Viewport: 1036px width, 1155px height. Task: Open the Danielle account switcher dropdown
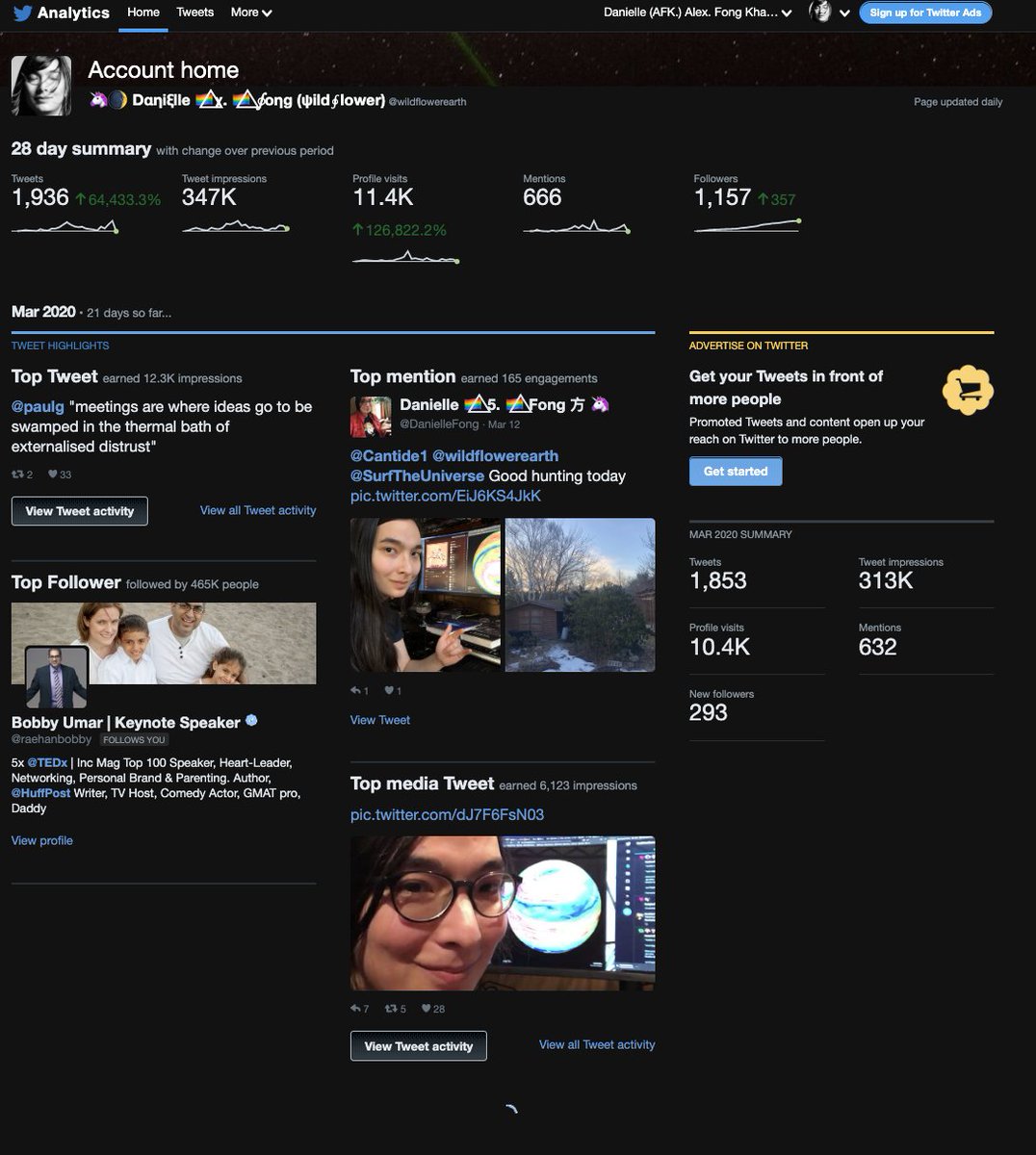[698, 13]
